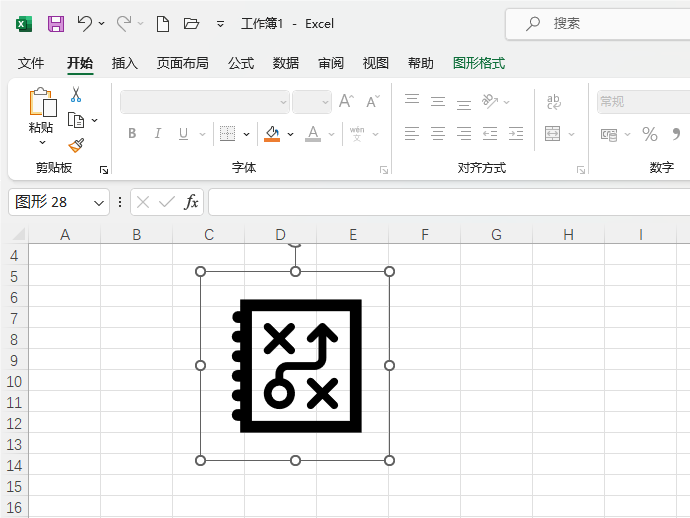Screen dimensions: 690x518
Task: Open the Name Box showing 图形 28
Action: (59, 202)
